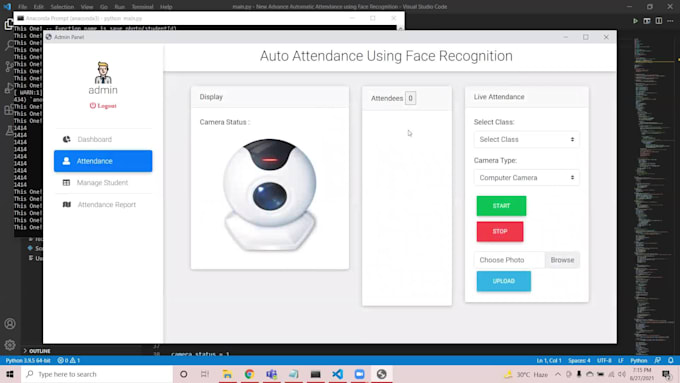Open VS Code Accounts icon
The height and width of the screenshot is (383, 680).
tap(10, 324)
